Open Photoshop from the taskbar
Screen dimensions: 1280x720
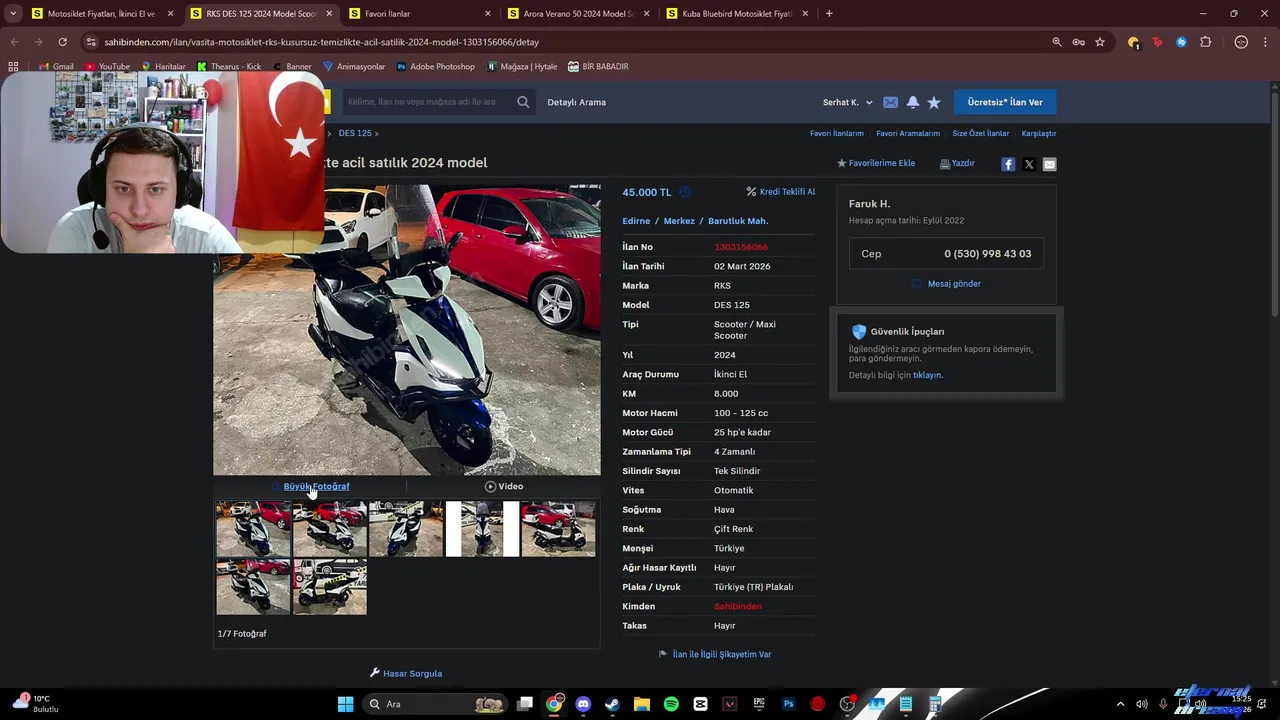pos(788,704)
